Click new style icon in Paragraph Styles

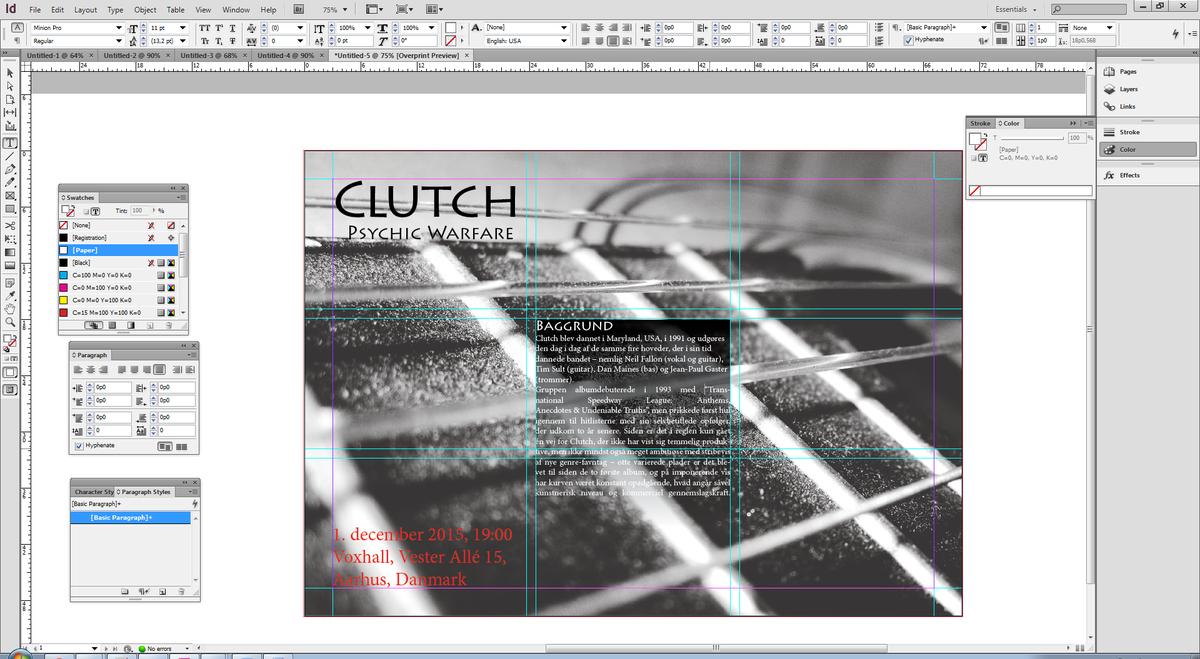click(162, 592)
